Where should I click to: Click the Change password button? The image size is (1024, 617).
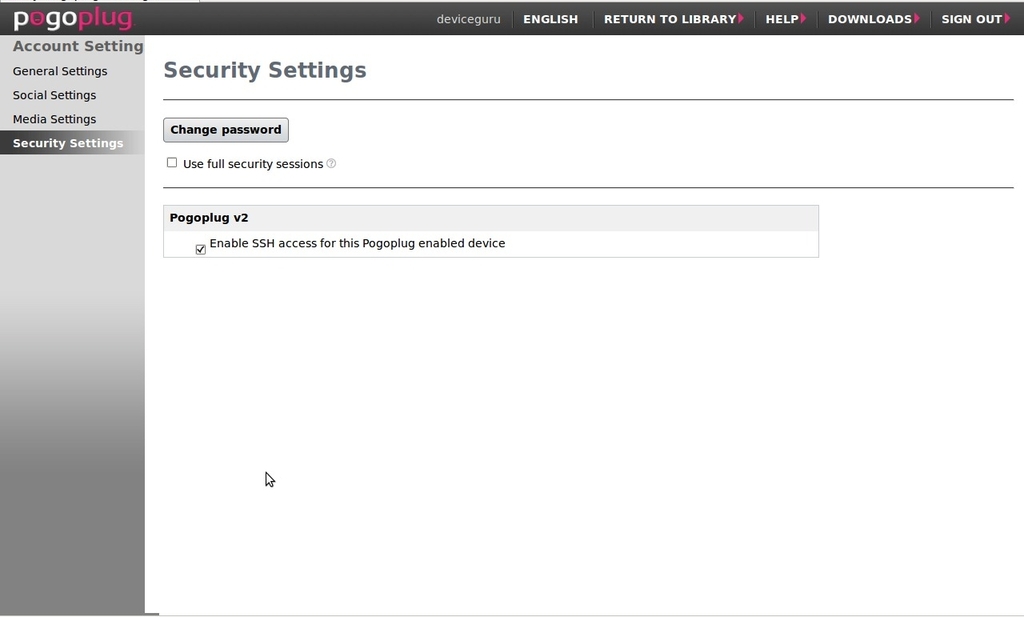pyautogui.click(x=226, y=129)
